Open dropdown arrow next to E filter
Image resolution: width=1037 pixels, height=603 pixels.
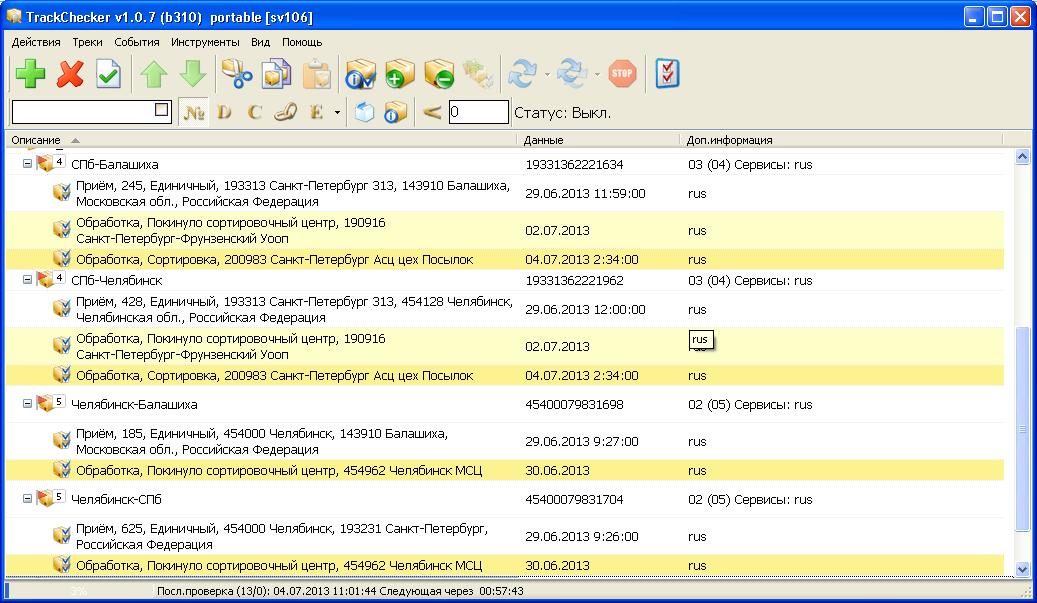click(x=337, y=113)
